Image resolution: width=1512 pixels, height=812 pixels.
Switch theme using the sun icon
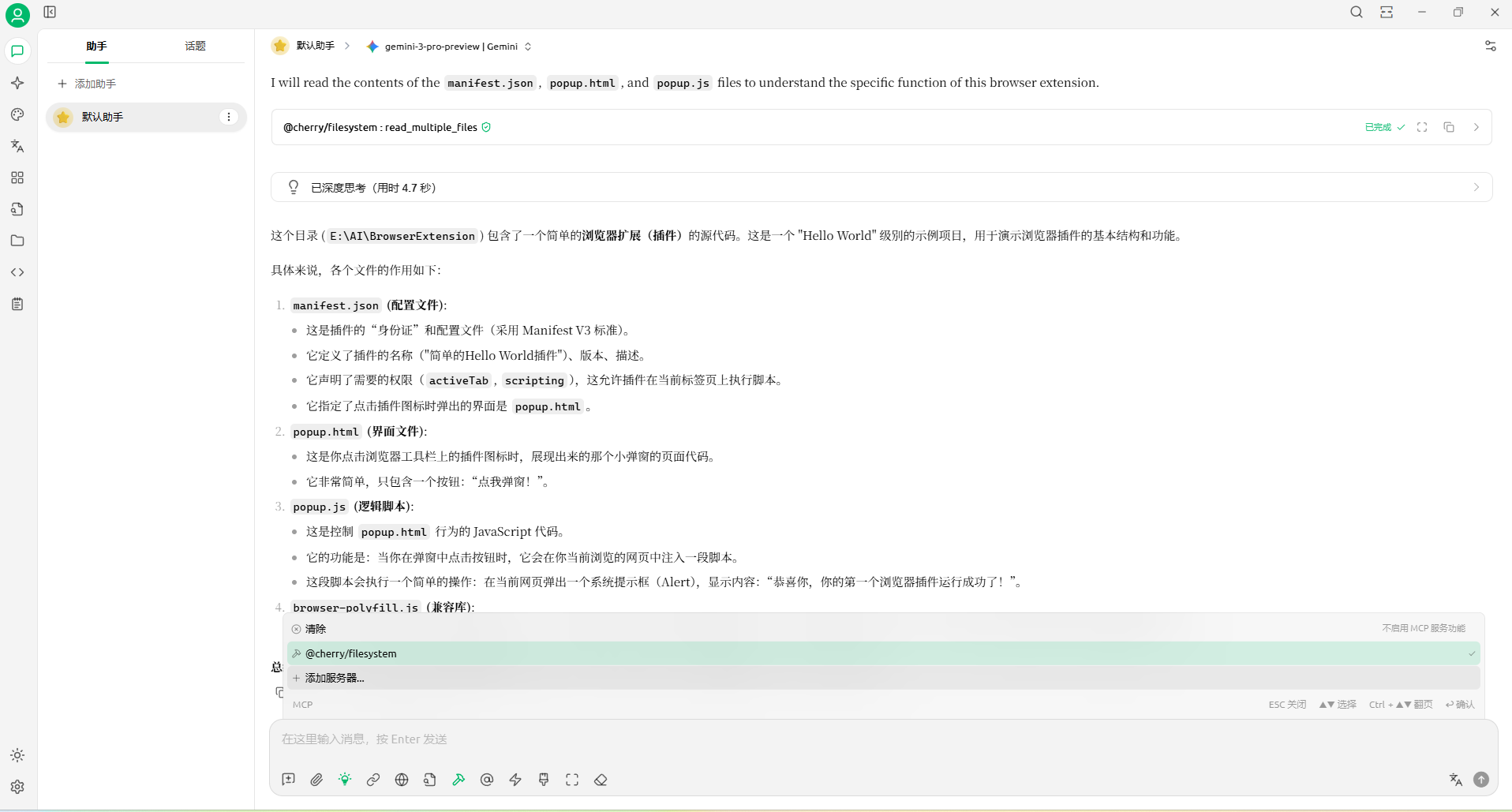coord(17,755)
